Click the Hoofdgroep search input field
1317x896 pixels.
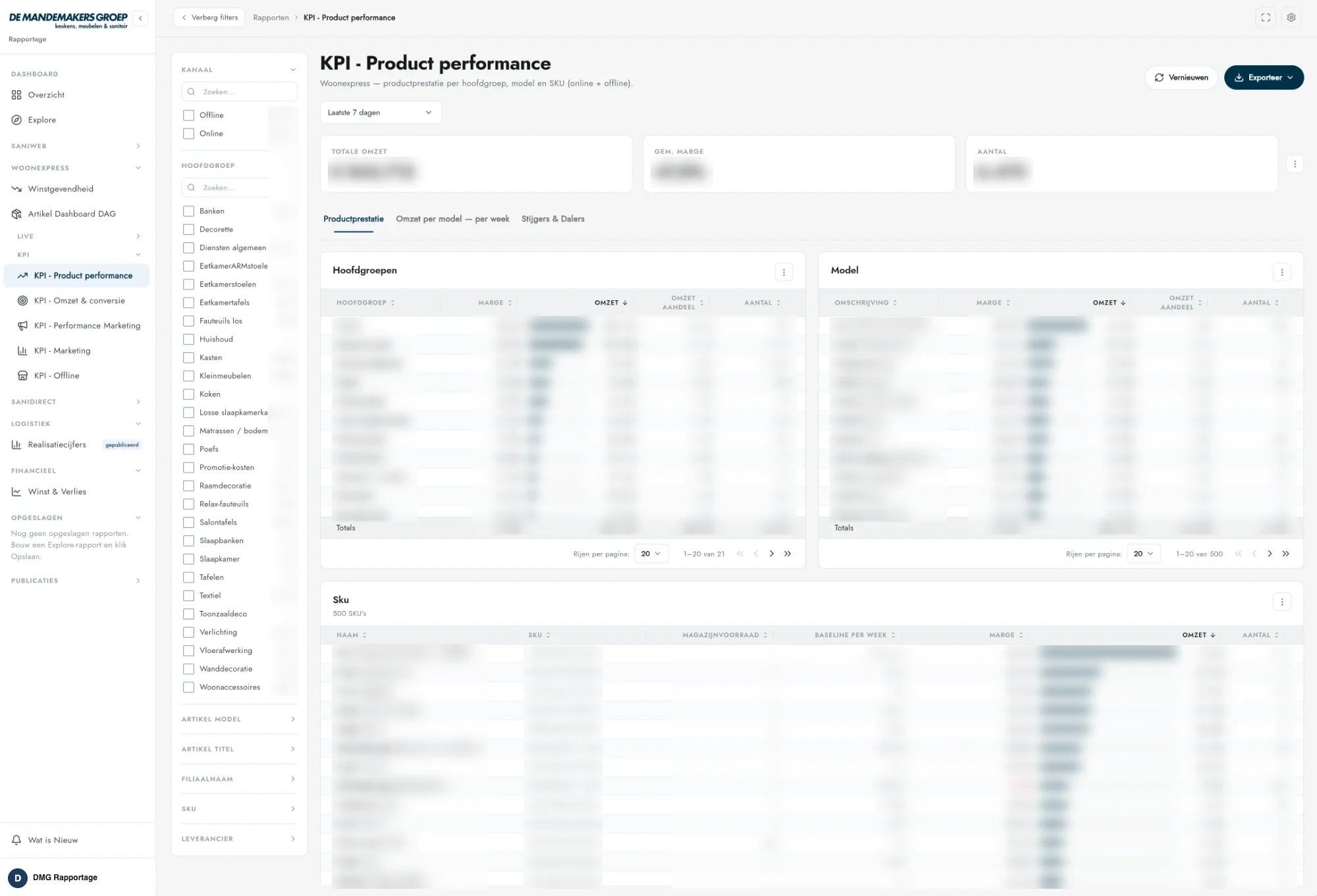[226, 188]
